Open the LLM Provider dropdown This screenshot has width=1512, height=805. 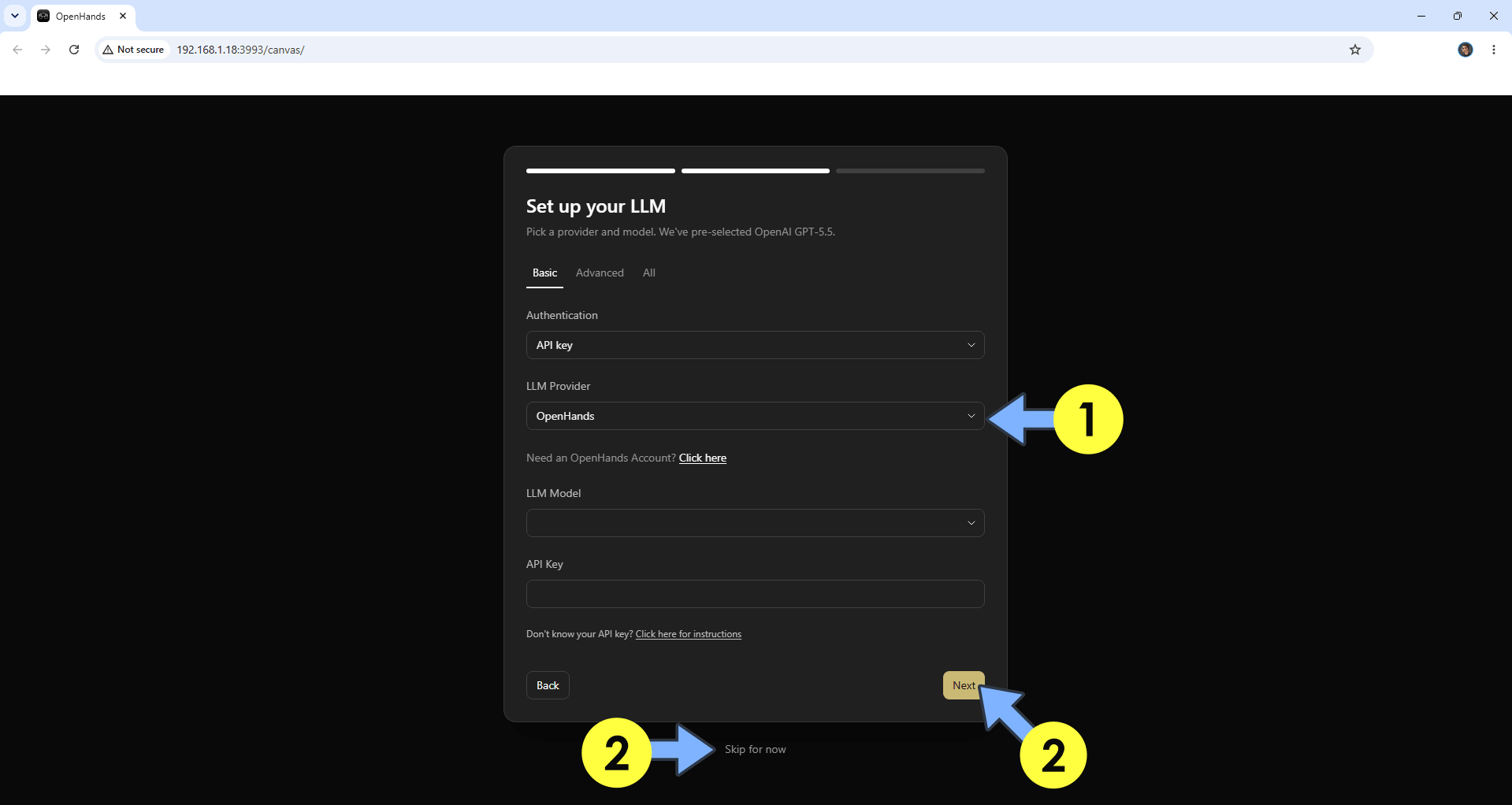(x=755, y=416)
